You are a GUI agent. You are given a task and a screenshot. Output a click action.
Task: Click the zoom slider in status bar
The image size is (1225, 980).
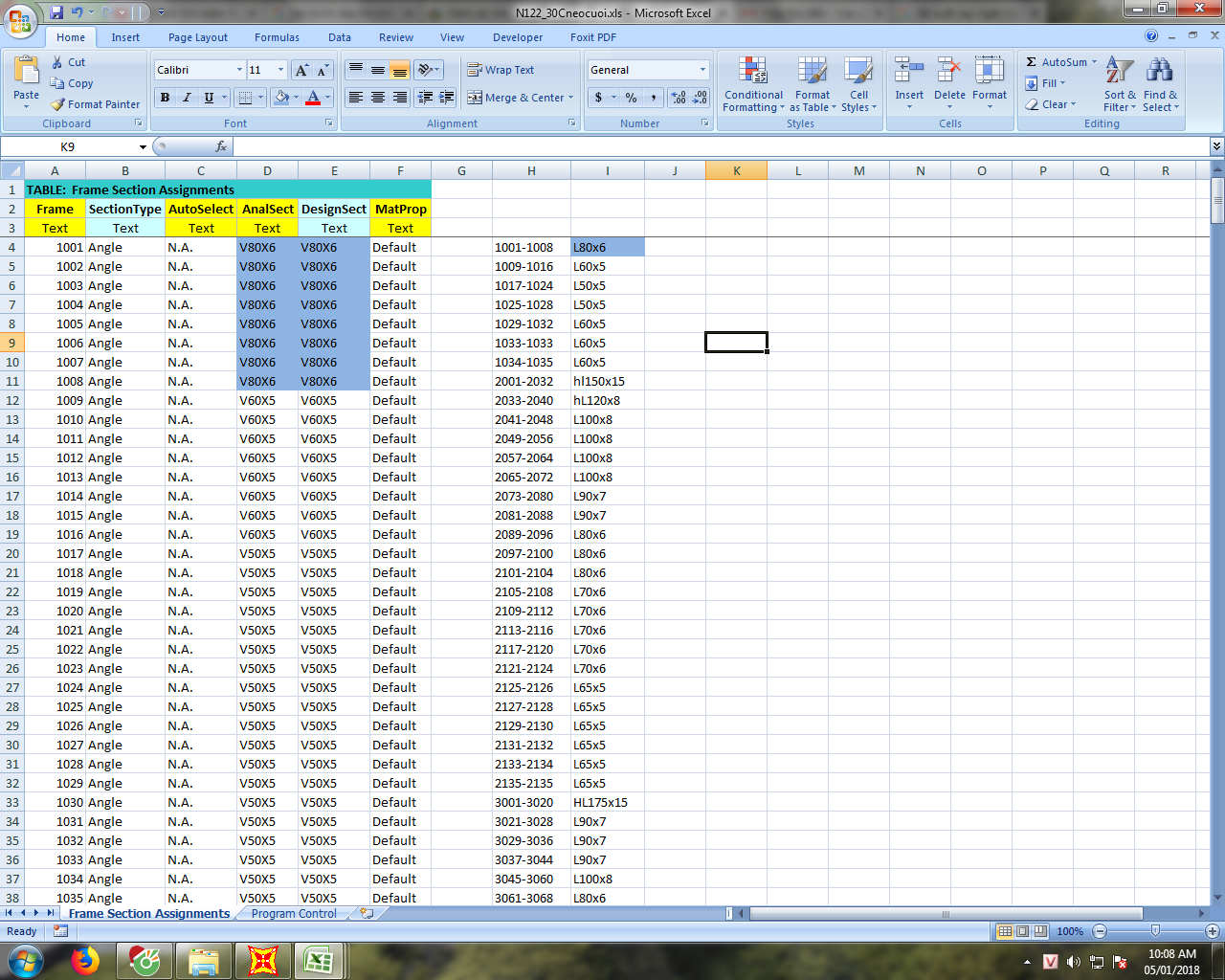pyautogui.click(x=1155, y=931)
